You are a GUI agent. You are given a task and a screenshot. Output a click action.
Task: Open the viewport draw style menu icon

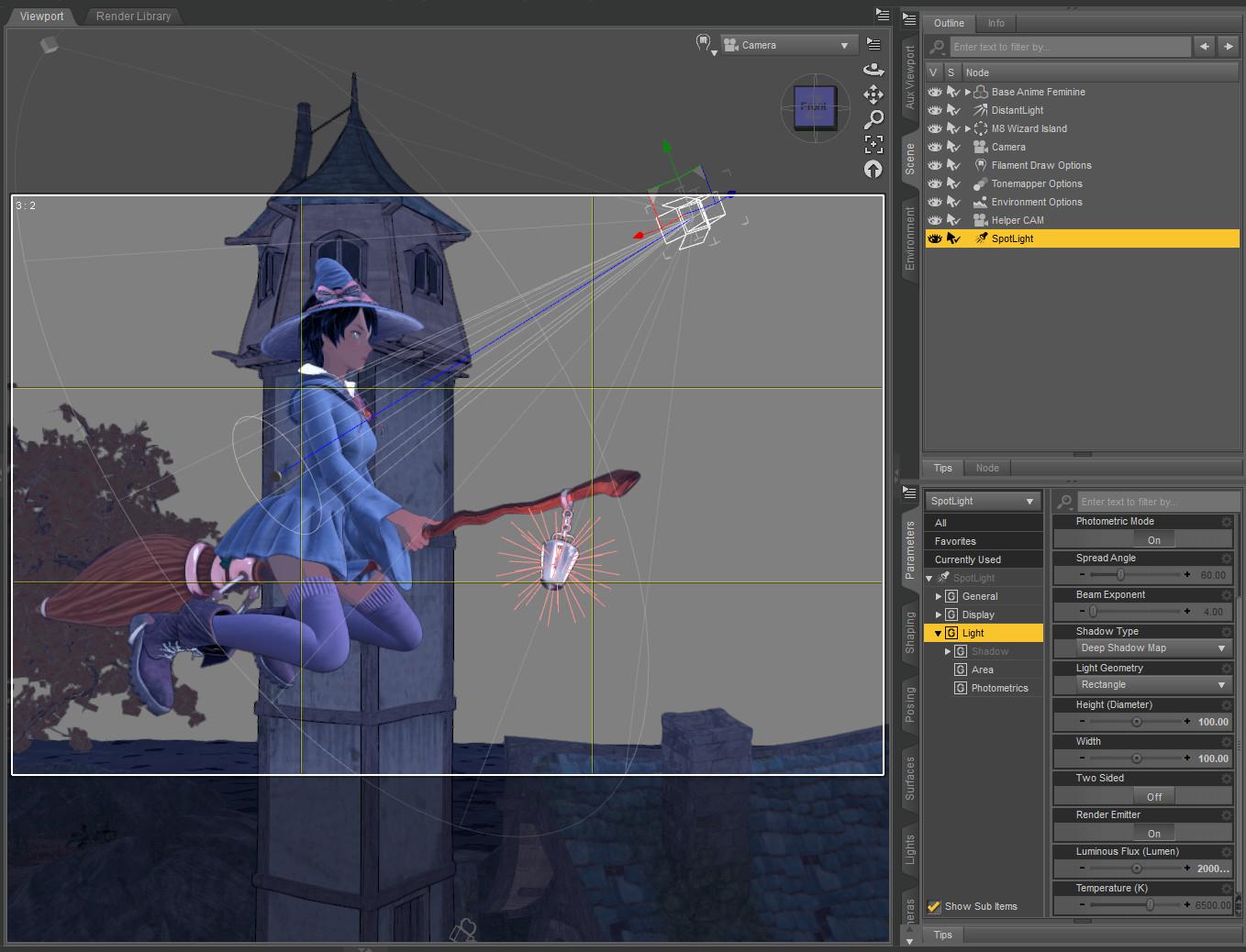click(x=704, y=44)
